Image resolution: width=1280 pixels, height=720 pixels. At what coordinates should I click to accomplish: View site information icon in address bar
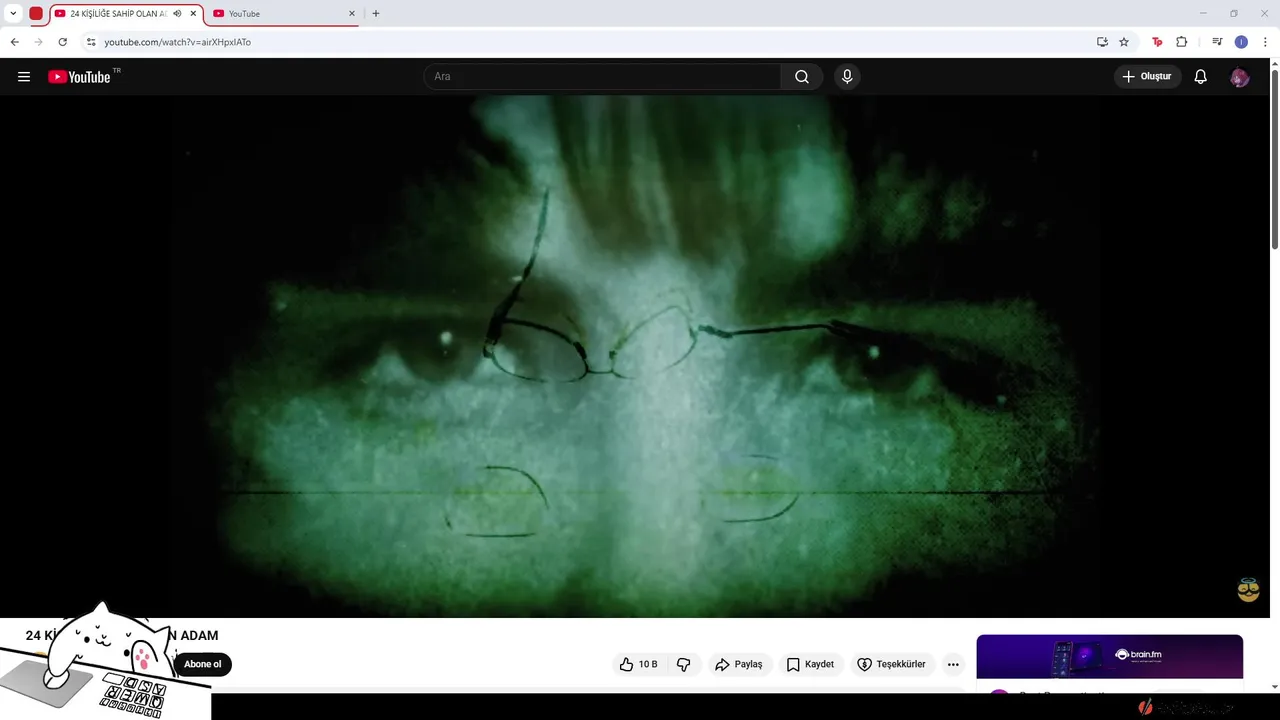[91, 42]
